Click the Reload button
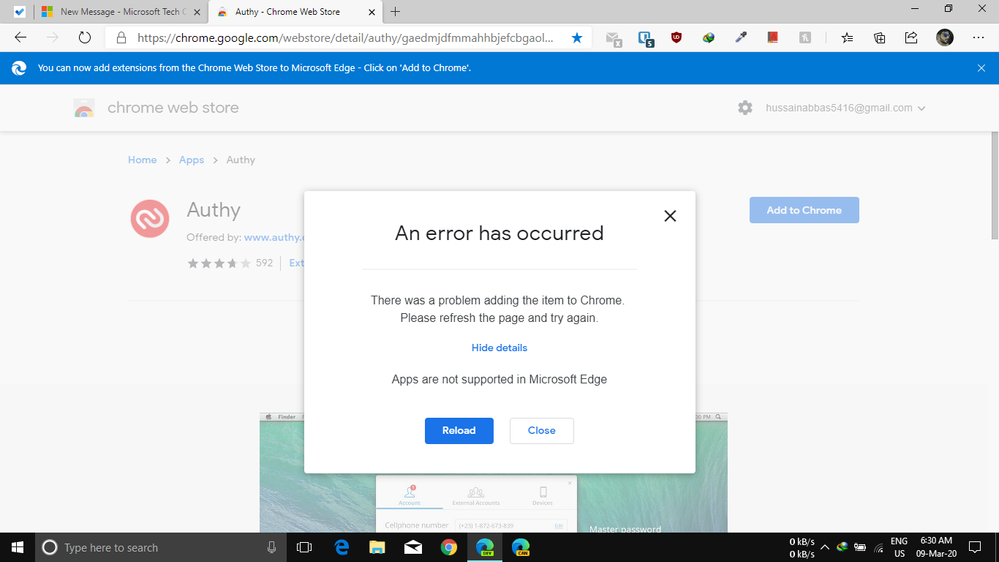999x562 pixels. pyautogui.click(x=459, y=431)
